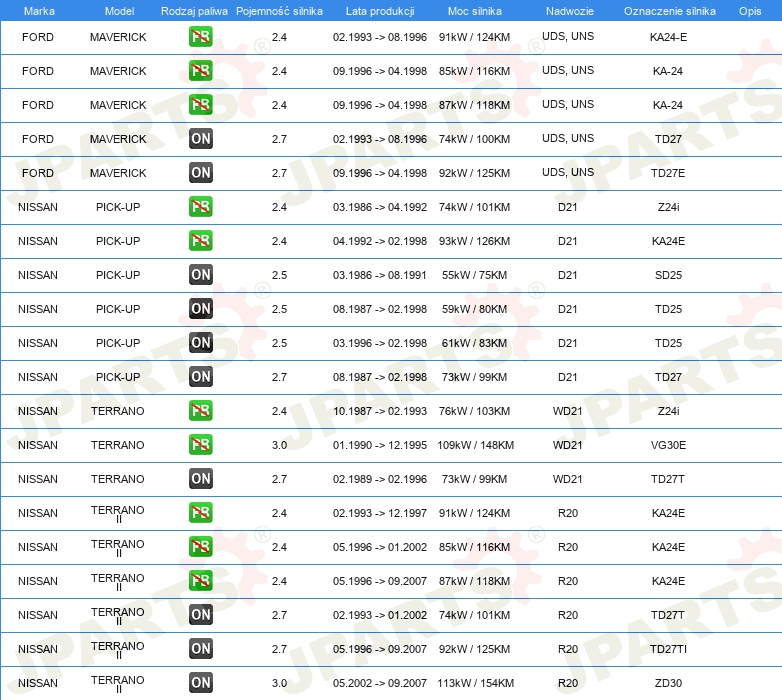Click petrol icon for Terrano VG30E row
This screenshot has height=700, width=782.
[200, 445]
